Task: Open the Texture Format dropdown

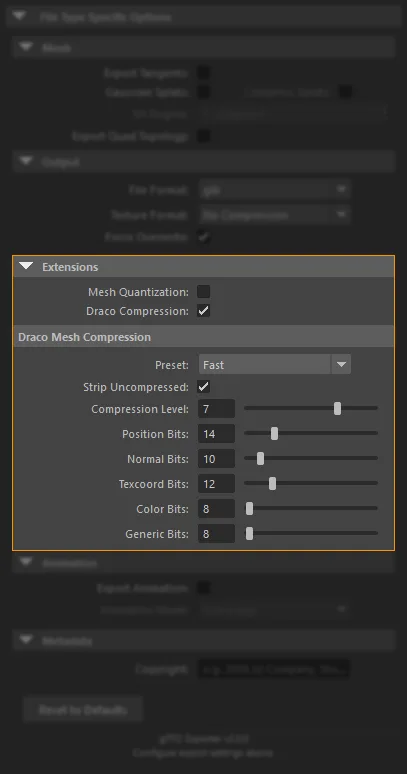Action: [x=274, y=215]
